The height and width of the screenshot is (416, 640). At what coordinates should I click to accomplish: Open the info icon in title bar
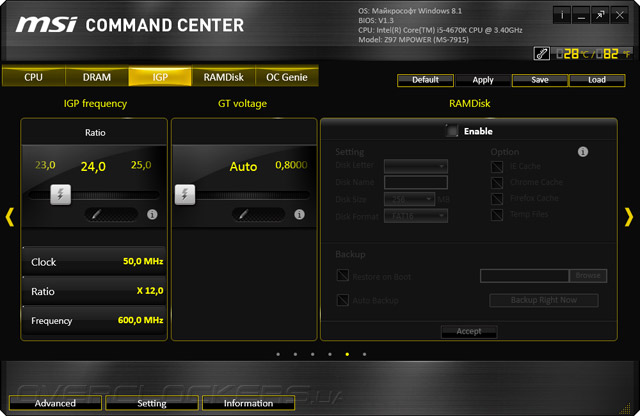[562, 15]
